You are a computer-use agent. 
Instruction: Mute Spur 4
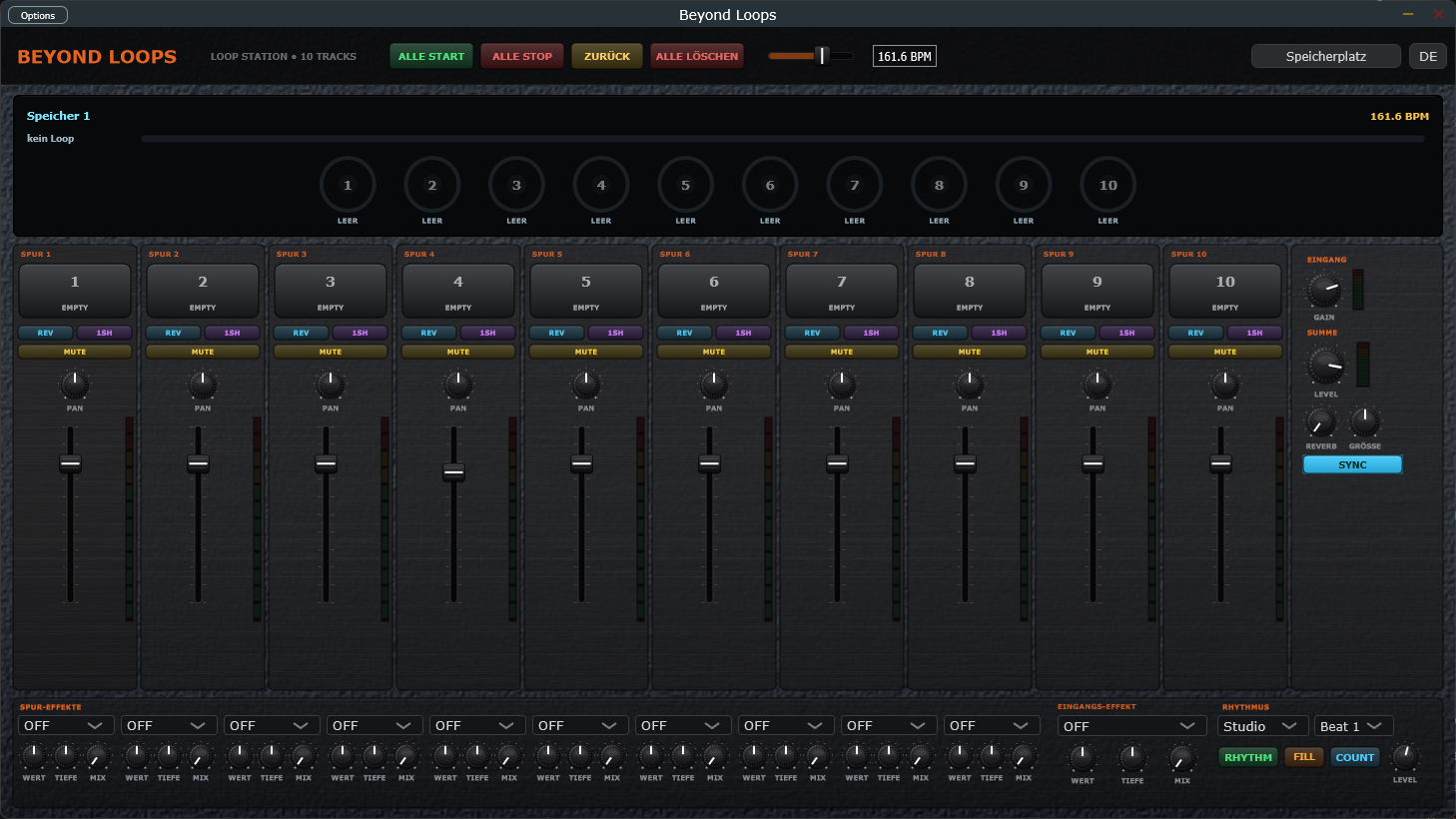point(458,352)
